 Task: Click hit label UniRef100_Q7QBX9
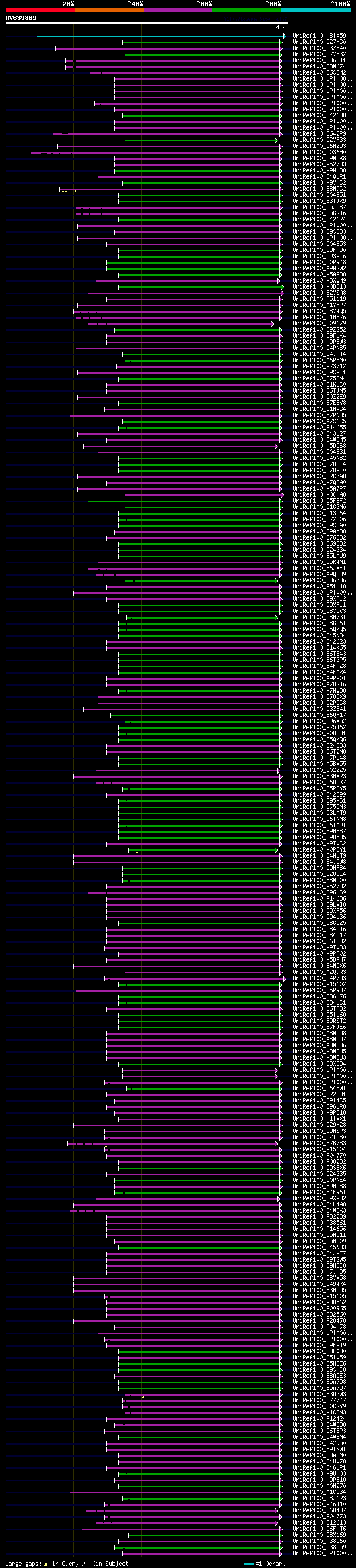tap(319, 696)
